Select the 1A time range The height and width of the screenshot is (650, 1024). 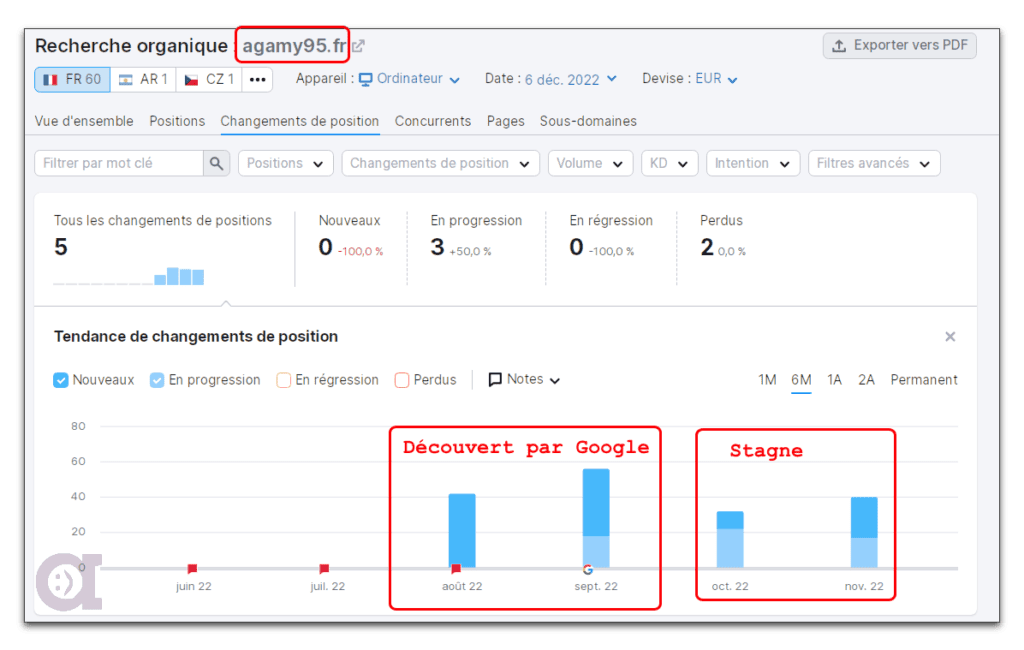pyautogui.click(x=835, y=380)
